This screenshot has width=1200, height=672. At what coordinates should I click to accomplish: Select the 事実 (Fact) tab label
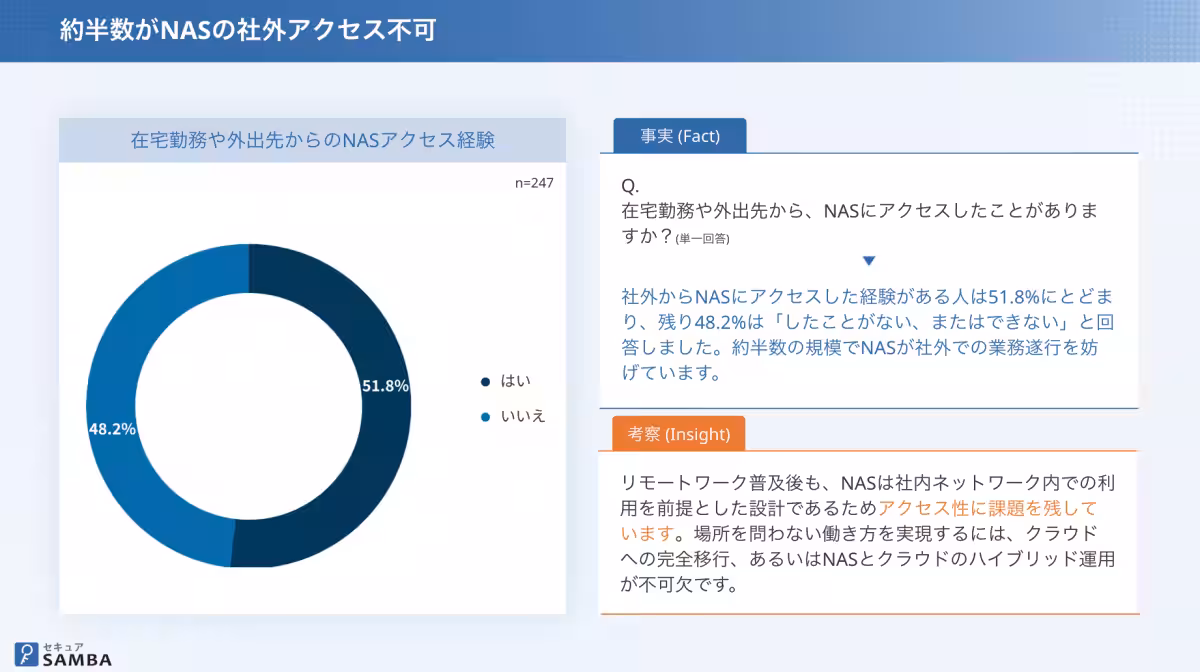click(680, 136)
